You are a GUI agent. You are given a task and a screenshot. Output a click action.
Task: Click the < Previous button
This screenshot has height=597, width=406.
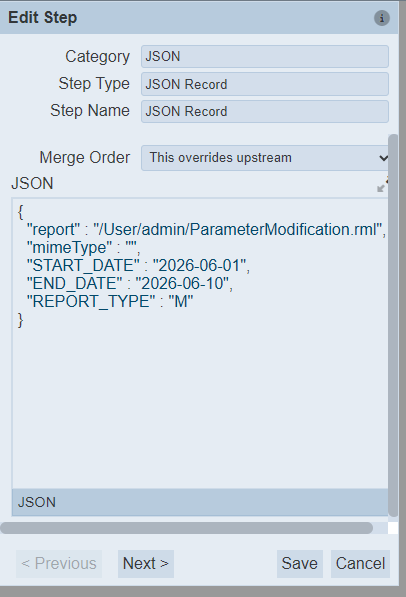[59, 563]
